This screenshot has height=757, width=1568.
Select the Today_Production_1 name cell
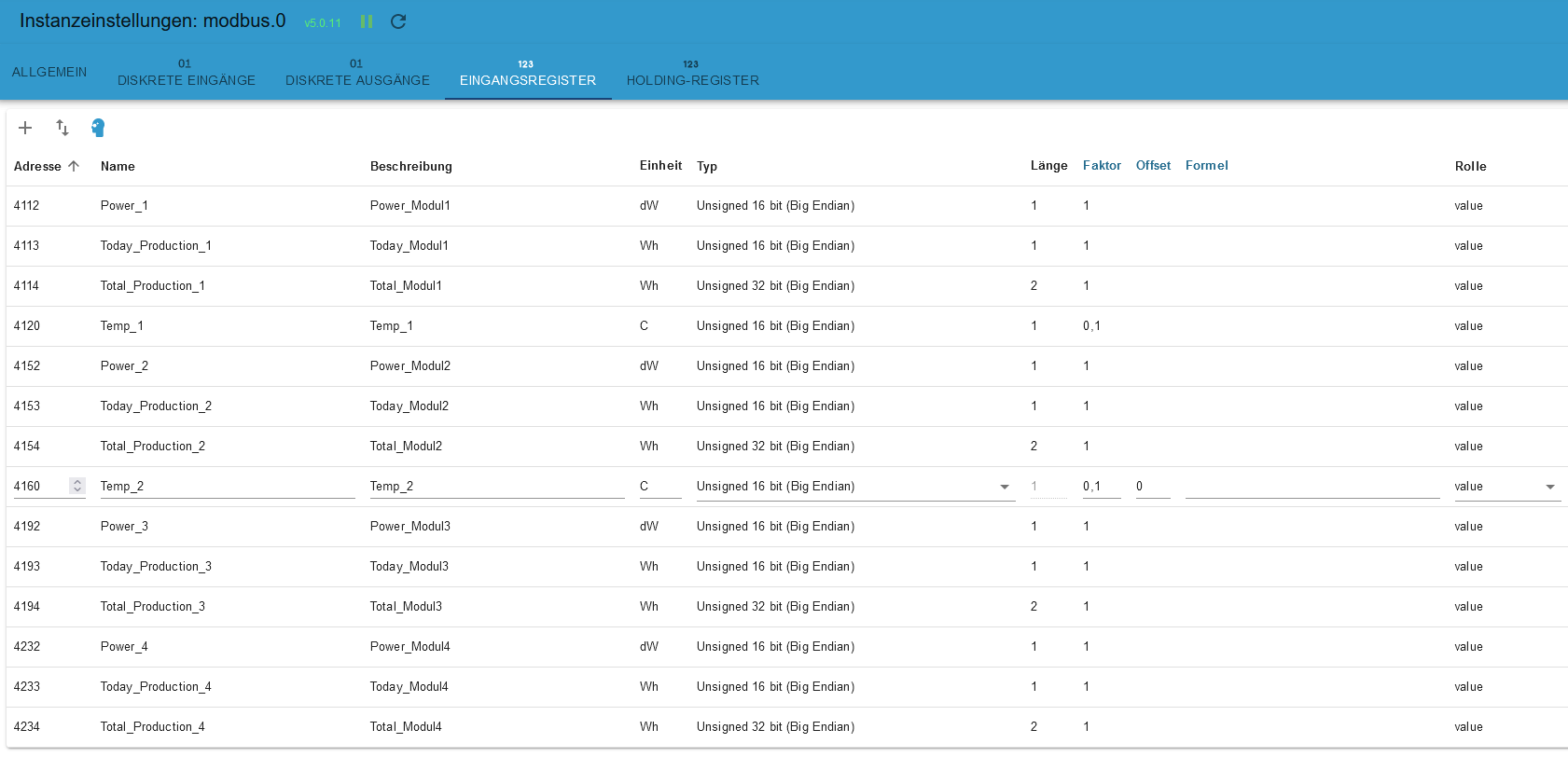[156, 245]
